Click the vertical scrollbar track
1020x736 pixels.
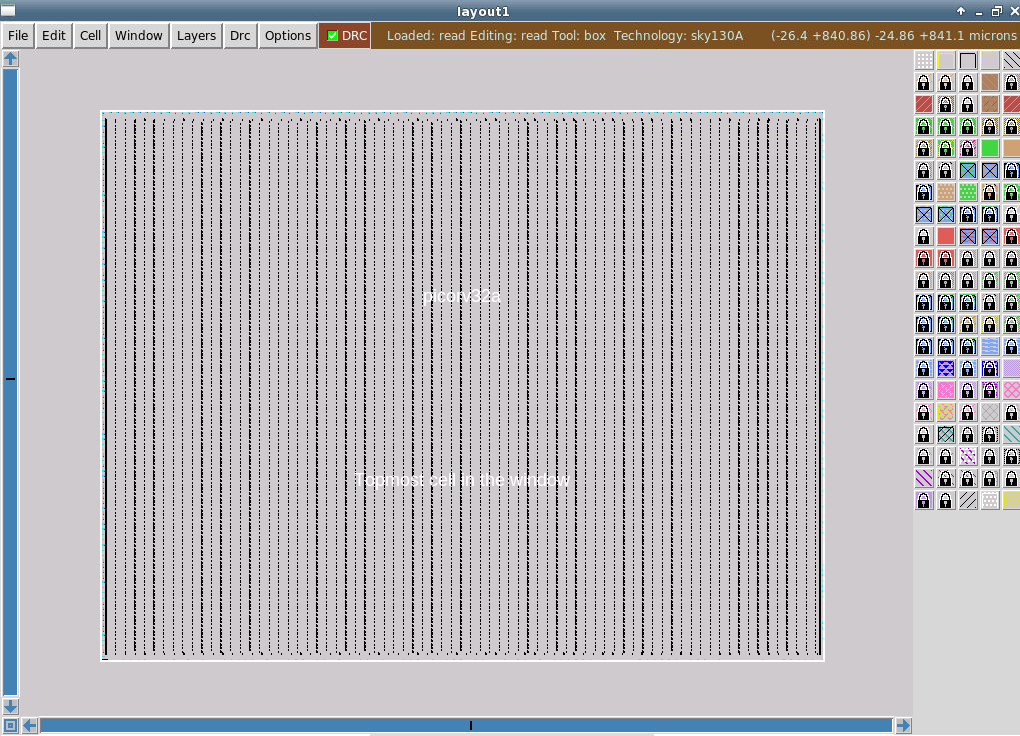[10, 382]
